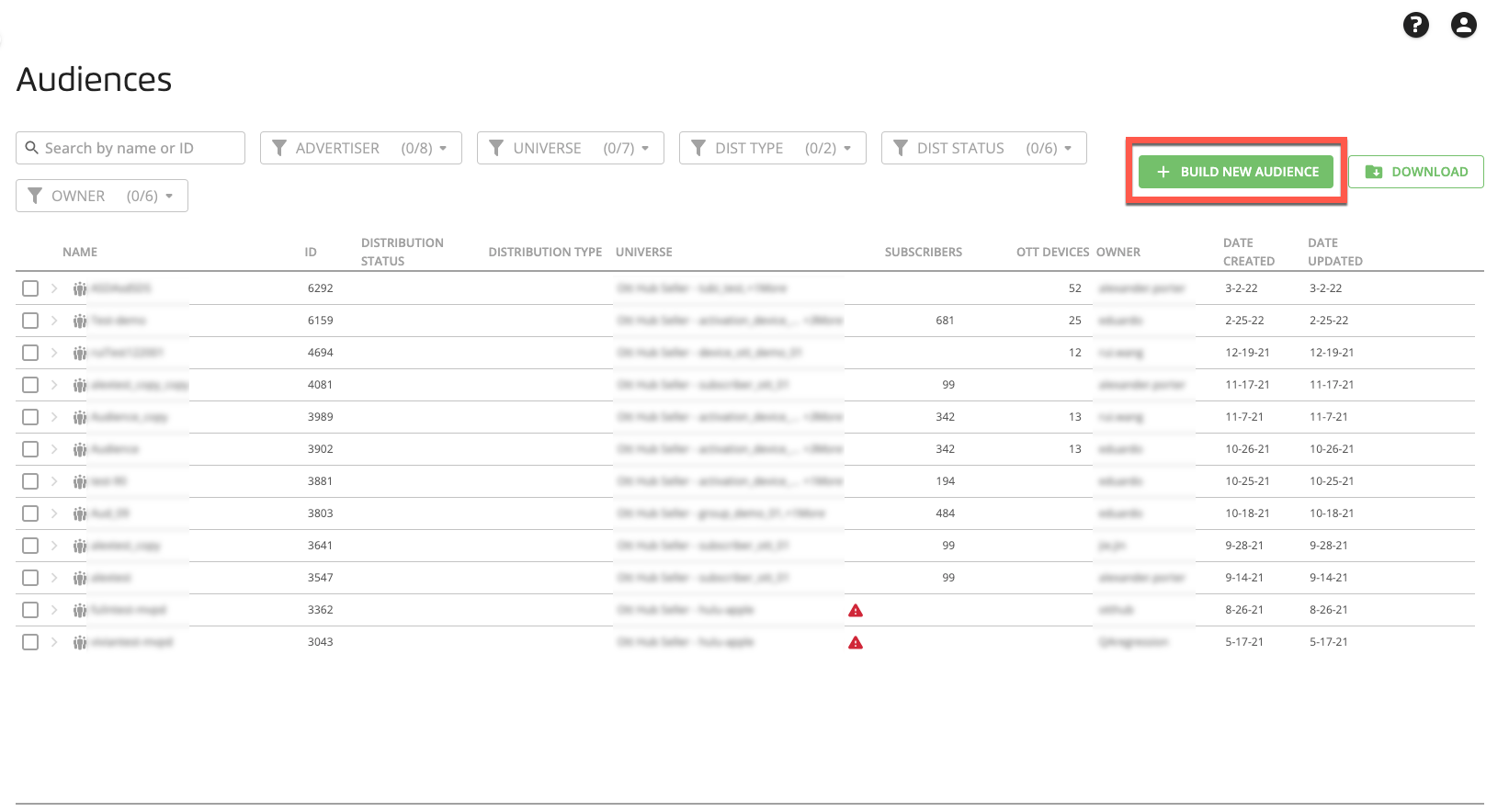Tick the checkbox for audience ID 4081
Image resolution: width=1509 pixels, height=812 pixels.
tap(30, 385)
